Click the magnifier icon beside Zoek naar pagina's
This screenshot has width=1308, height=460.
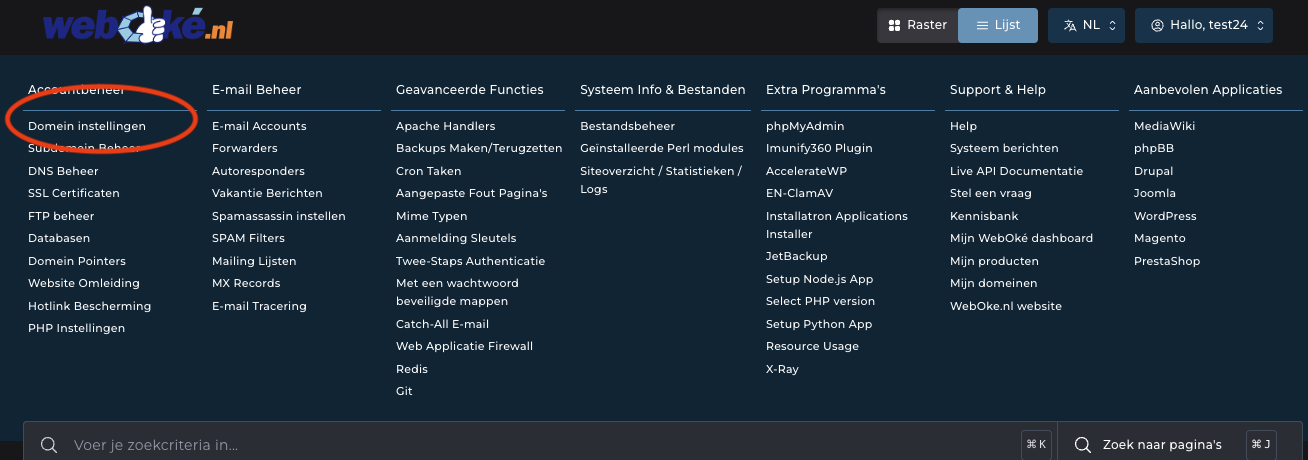(1081, 445)
